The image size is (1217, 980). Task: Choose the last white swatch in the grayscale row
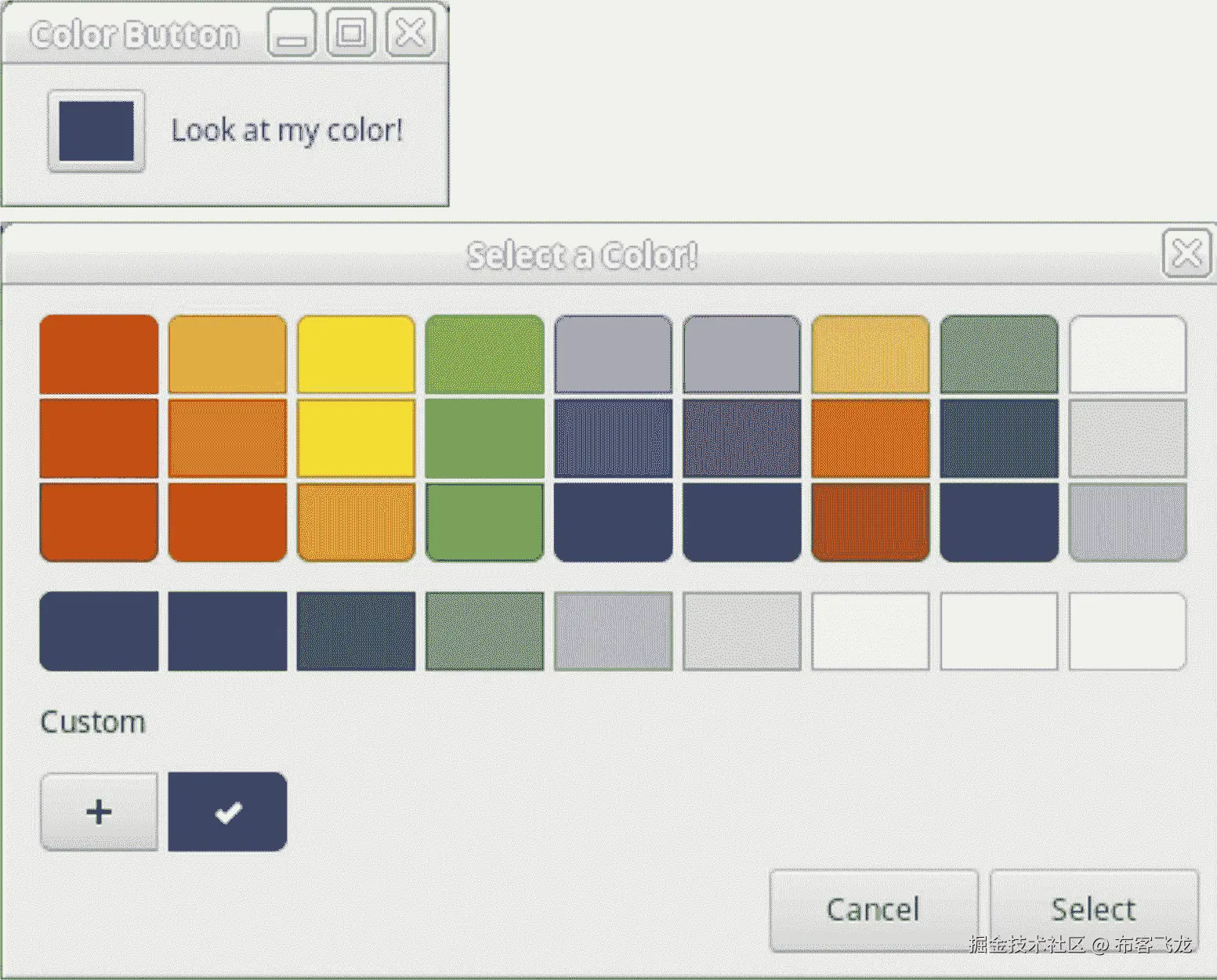point(1128,631)
